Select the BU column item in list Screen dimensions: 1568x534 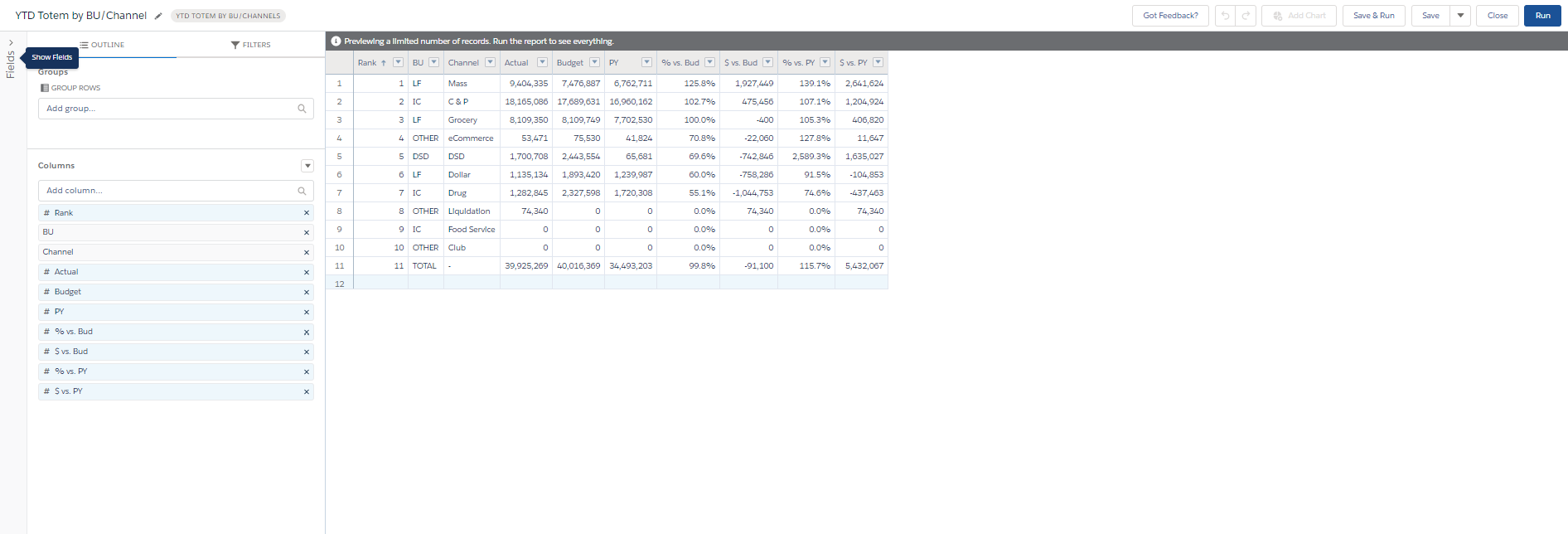point(176,232)
